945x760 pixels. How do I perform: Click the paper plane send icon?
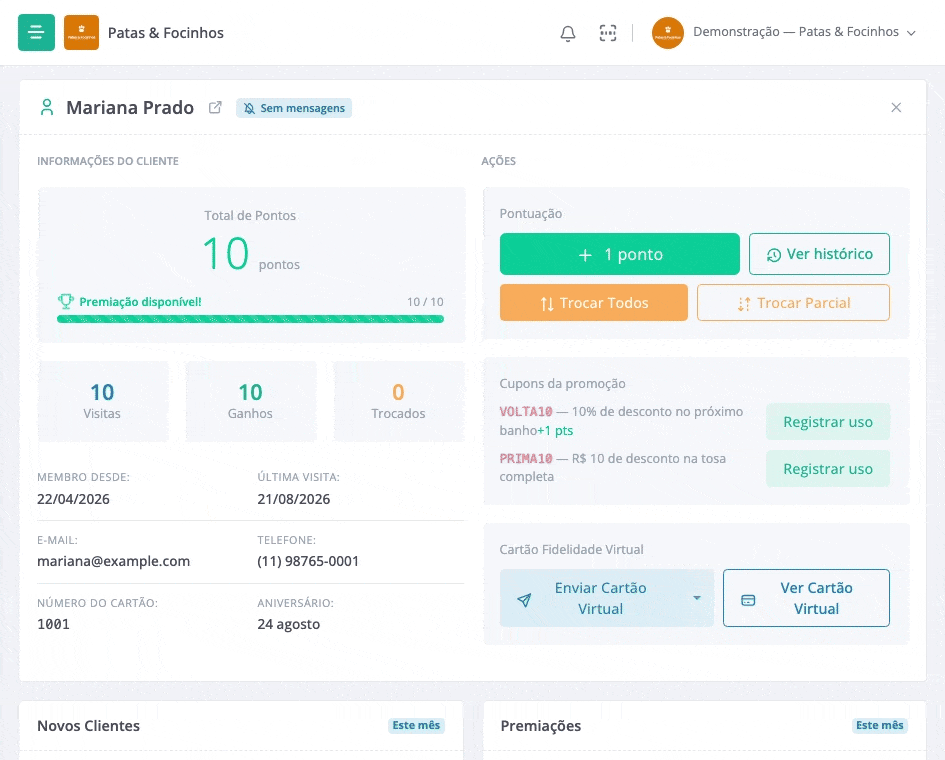524,600
